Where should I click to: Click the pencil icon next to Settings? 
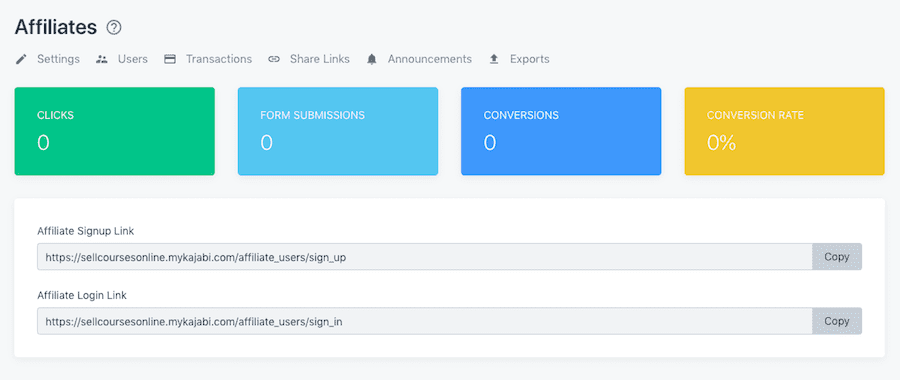[x=21, y=59]
